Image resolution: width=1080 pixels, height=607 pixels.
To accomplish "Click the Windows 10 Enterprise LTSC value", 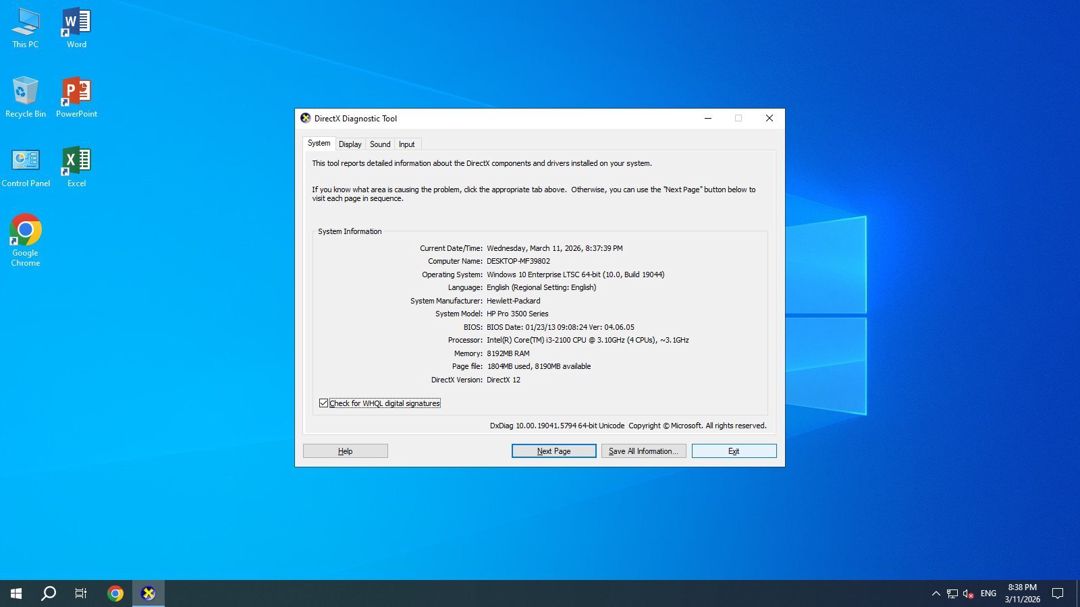I will click(575, 274).
